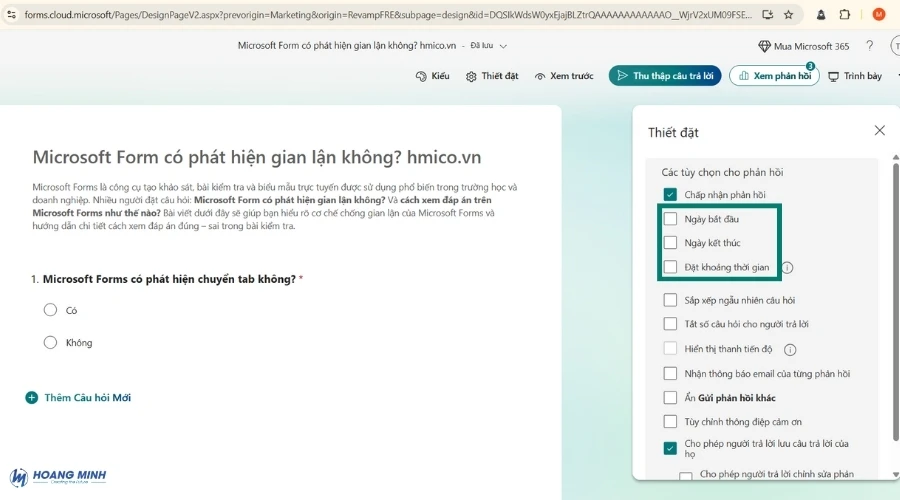Click Các tùy chọn cho phản hồi heading

point(722,172)
